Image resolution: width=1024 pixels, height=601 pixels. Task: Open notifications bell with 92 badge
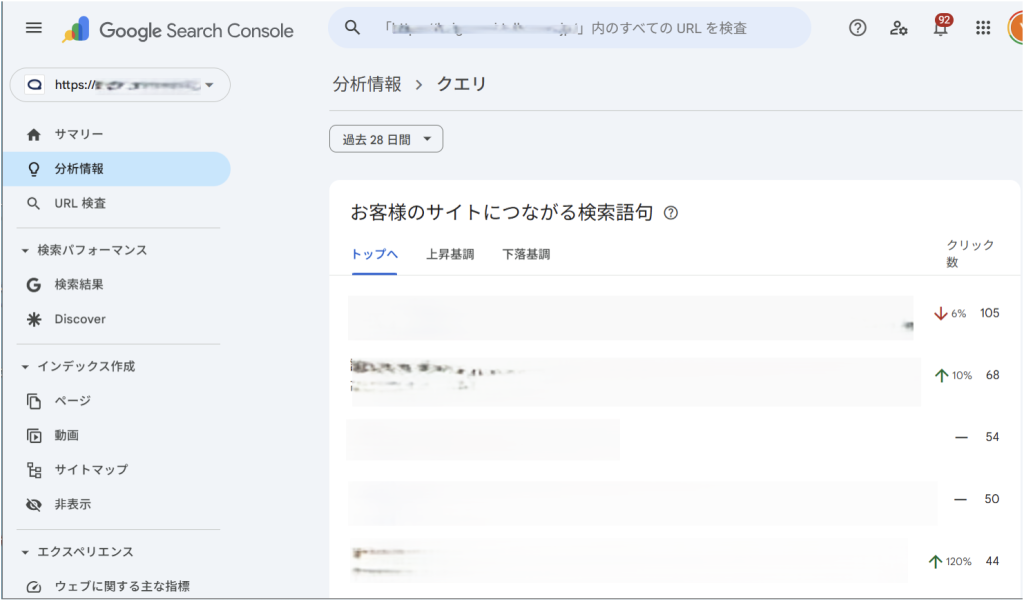coord(940,28)
